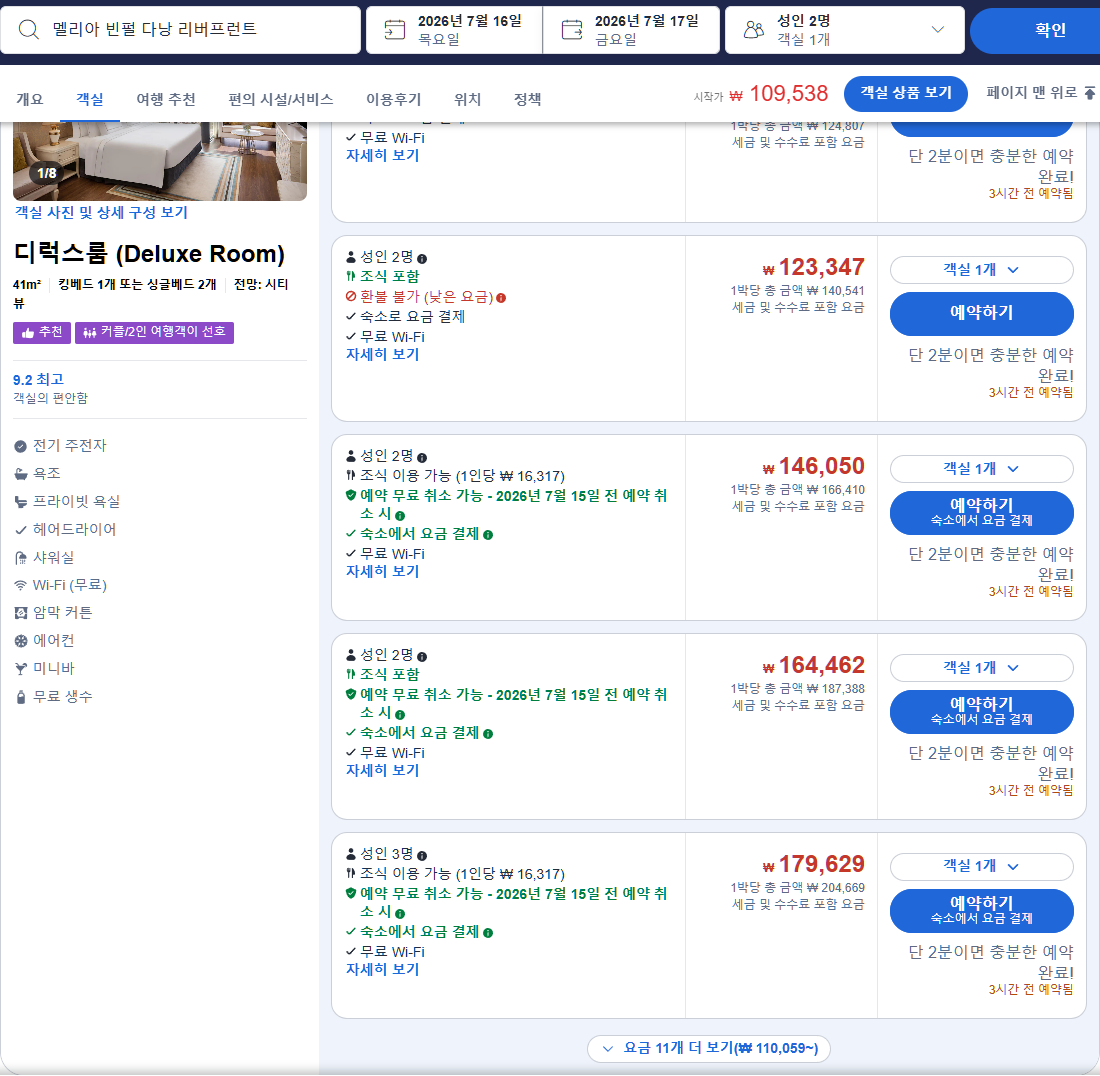The height and width of the screenshot is (1076, 1100).
Task: Switch to the 위치 tab
Action: pyautogui.click(x=467, y=99)
